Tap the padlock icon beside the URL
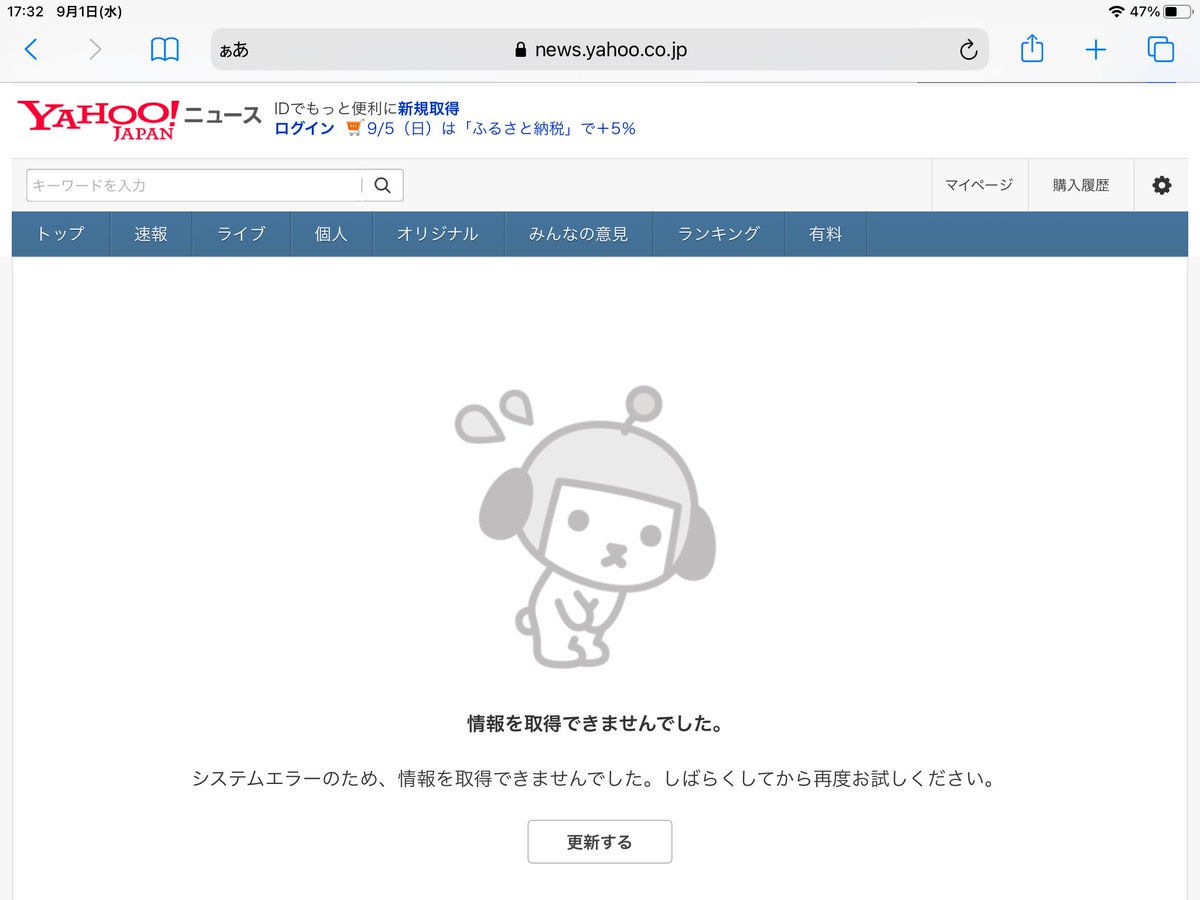 pyautogui.click(x=519, y=50)
